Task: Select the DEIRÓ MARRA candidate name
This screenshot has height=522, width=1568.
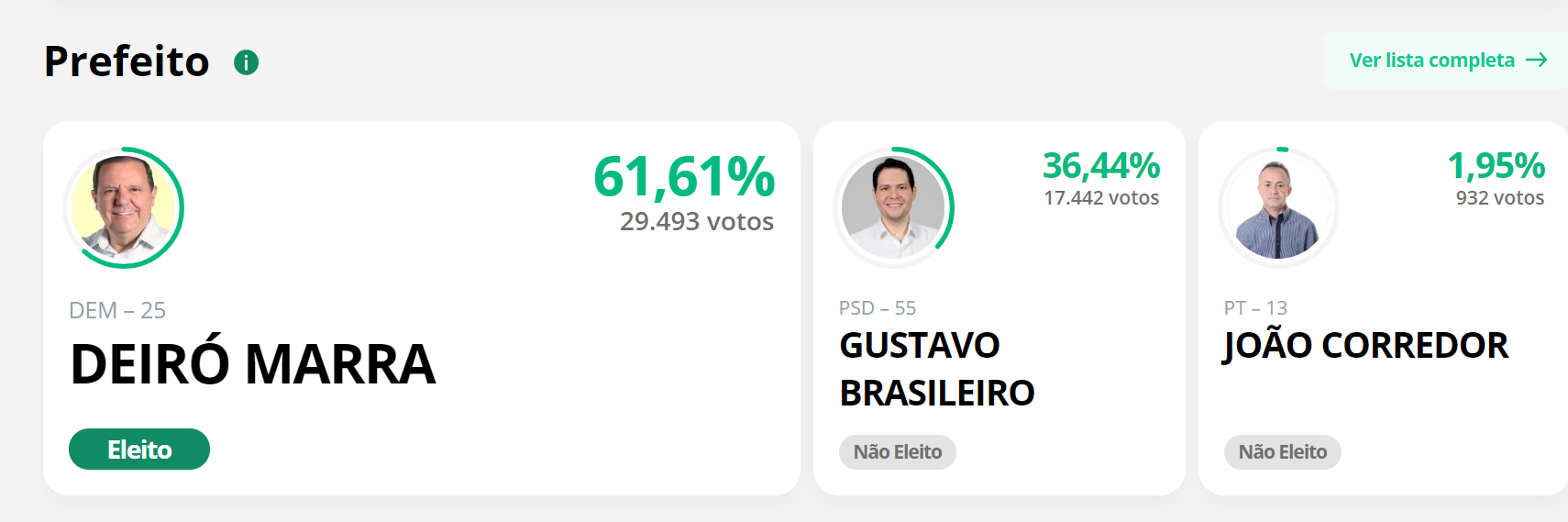Action: [x=253, y=364]
